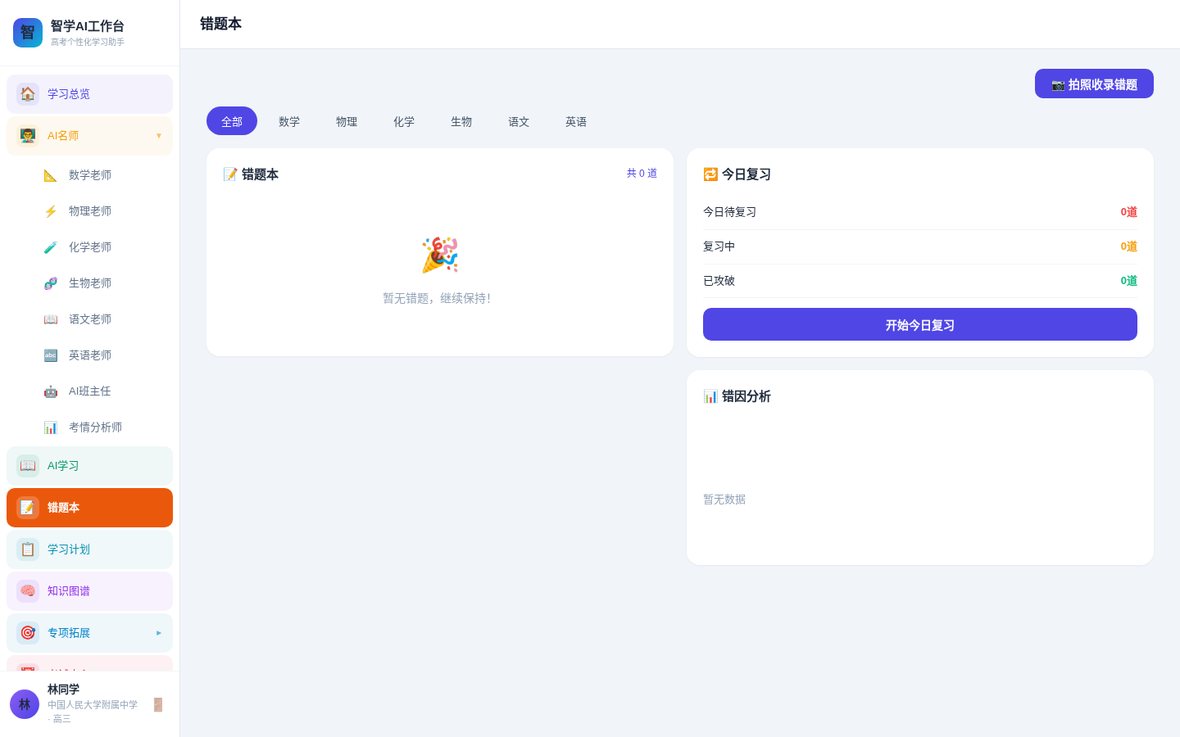Click the 高考个性化学习助手 subtitle
Image resolution: width=1180 pixels, height=737 pixels.
(87, 42)
